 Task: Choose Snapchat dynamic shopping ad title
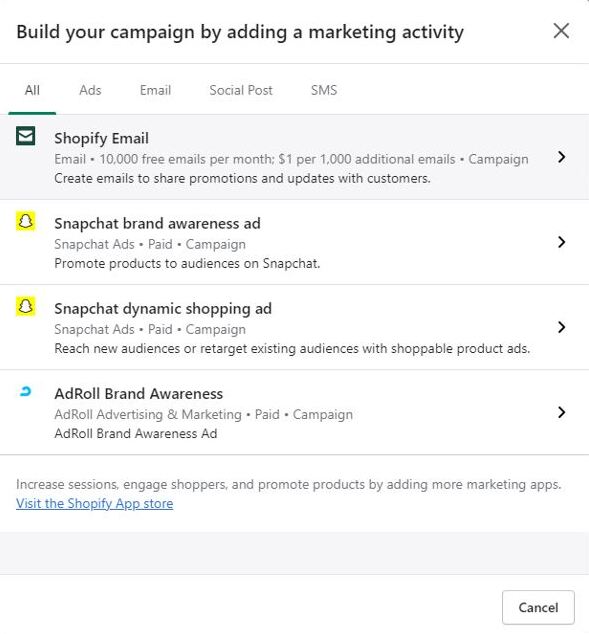[x=163, y=309]
